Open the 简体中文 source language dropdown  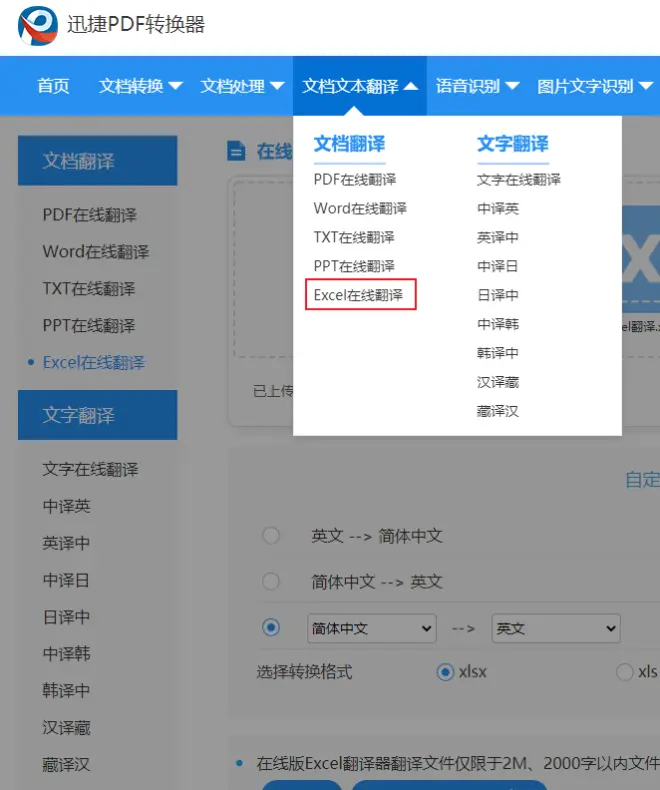point(372,628)
